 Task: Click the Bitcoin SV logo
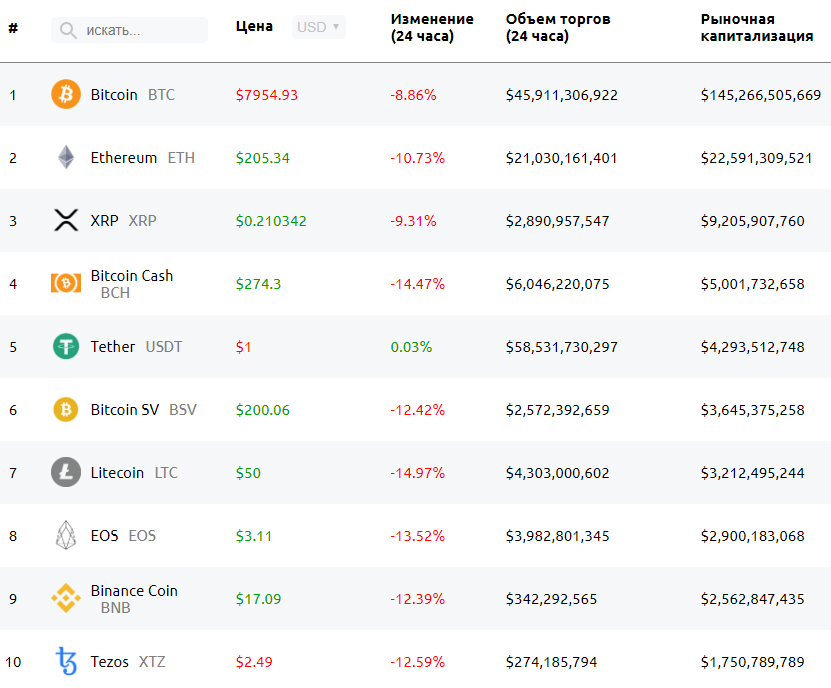tap(65, 409)
